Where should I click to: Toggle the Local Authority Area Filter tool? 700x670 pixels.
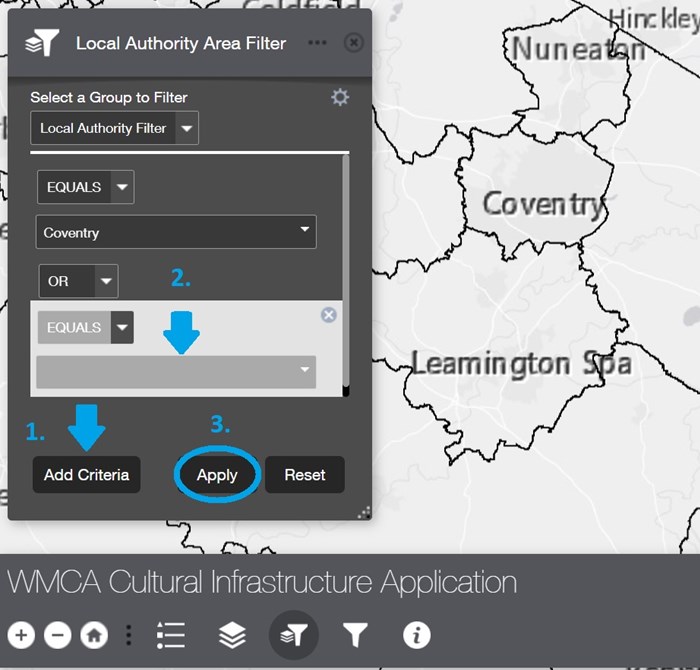294,635
